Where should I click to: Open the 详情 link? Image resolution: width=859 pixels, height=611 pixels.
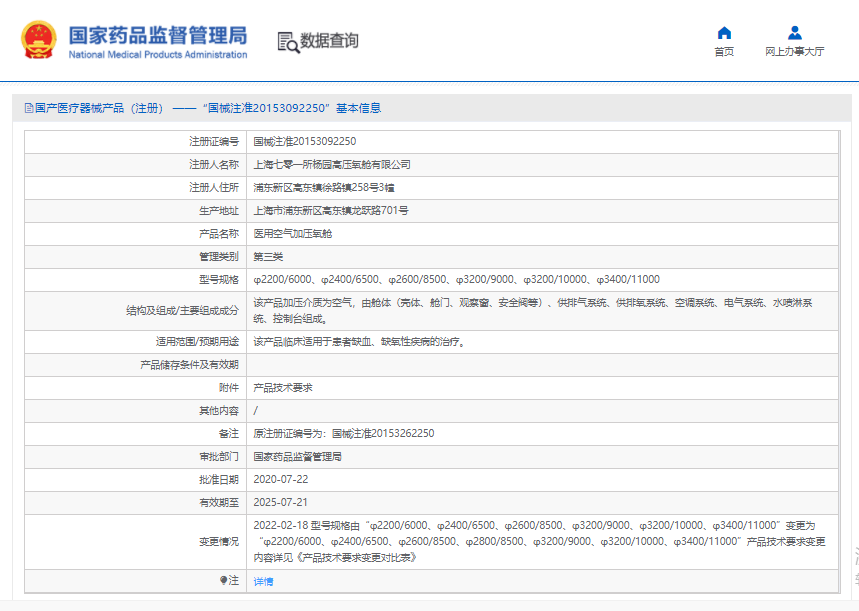pos(264,581)
